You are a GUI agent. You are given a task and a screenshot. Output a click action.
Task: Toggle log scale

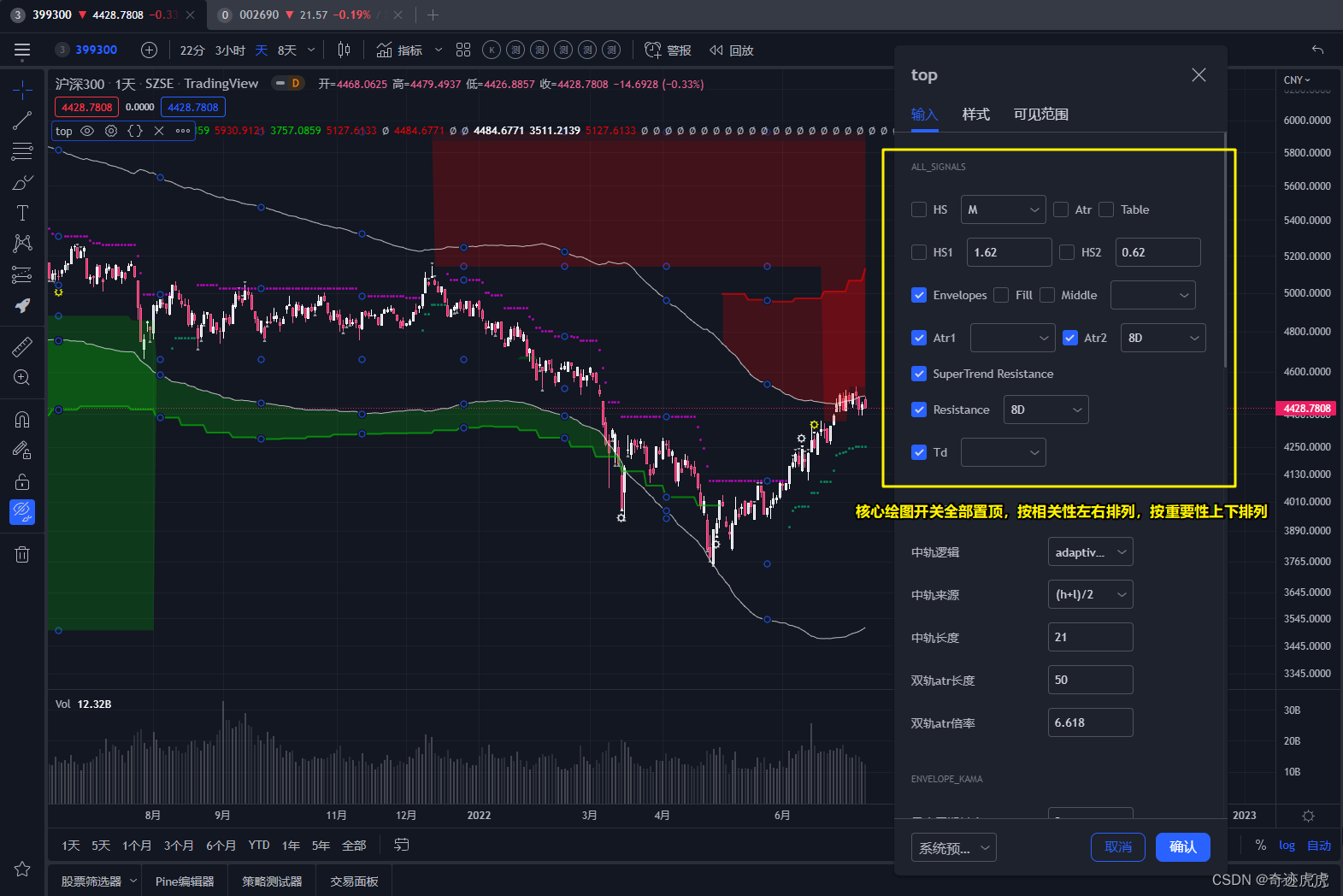point(1287,846)
